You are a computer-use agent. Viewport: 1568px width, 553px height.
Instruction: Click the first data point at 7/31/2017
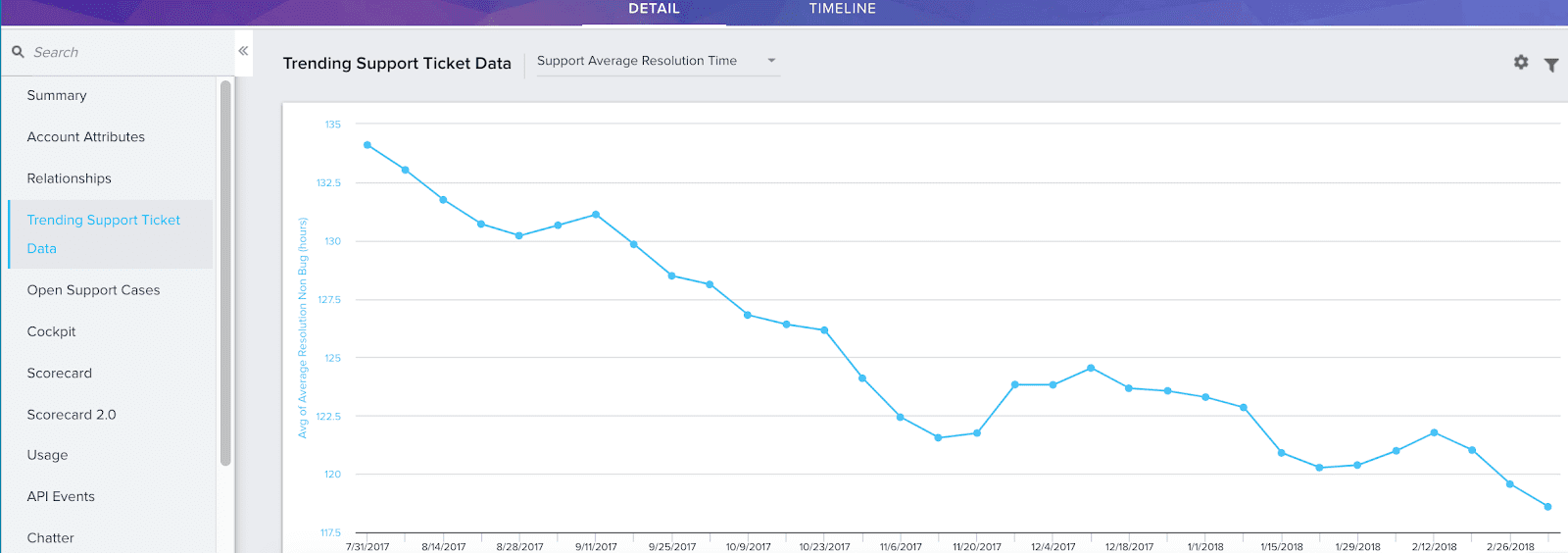click(367, 145)
